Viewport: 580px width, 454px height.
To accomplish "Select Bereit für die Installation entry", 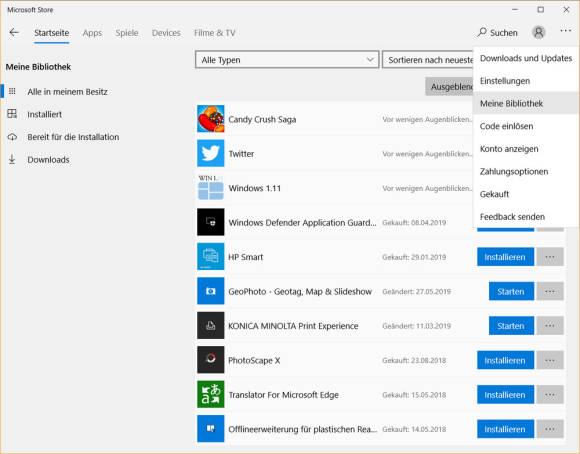I will (x=73, y=137).
